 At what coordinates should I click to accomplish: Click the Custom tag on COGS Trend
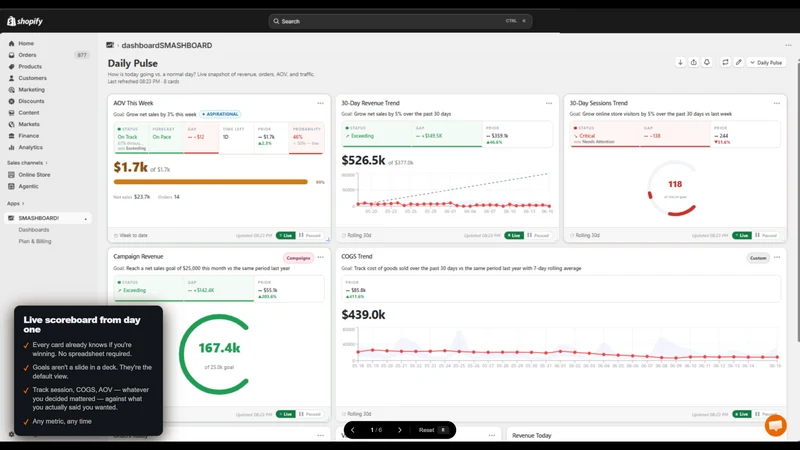tap(758, 258)
